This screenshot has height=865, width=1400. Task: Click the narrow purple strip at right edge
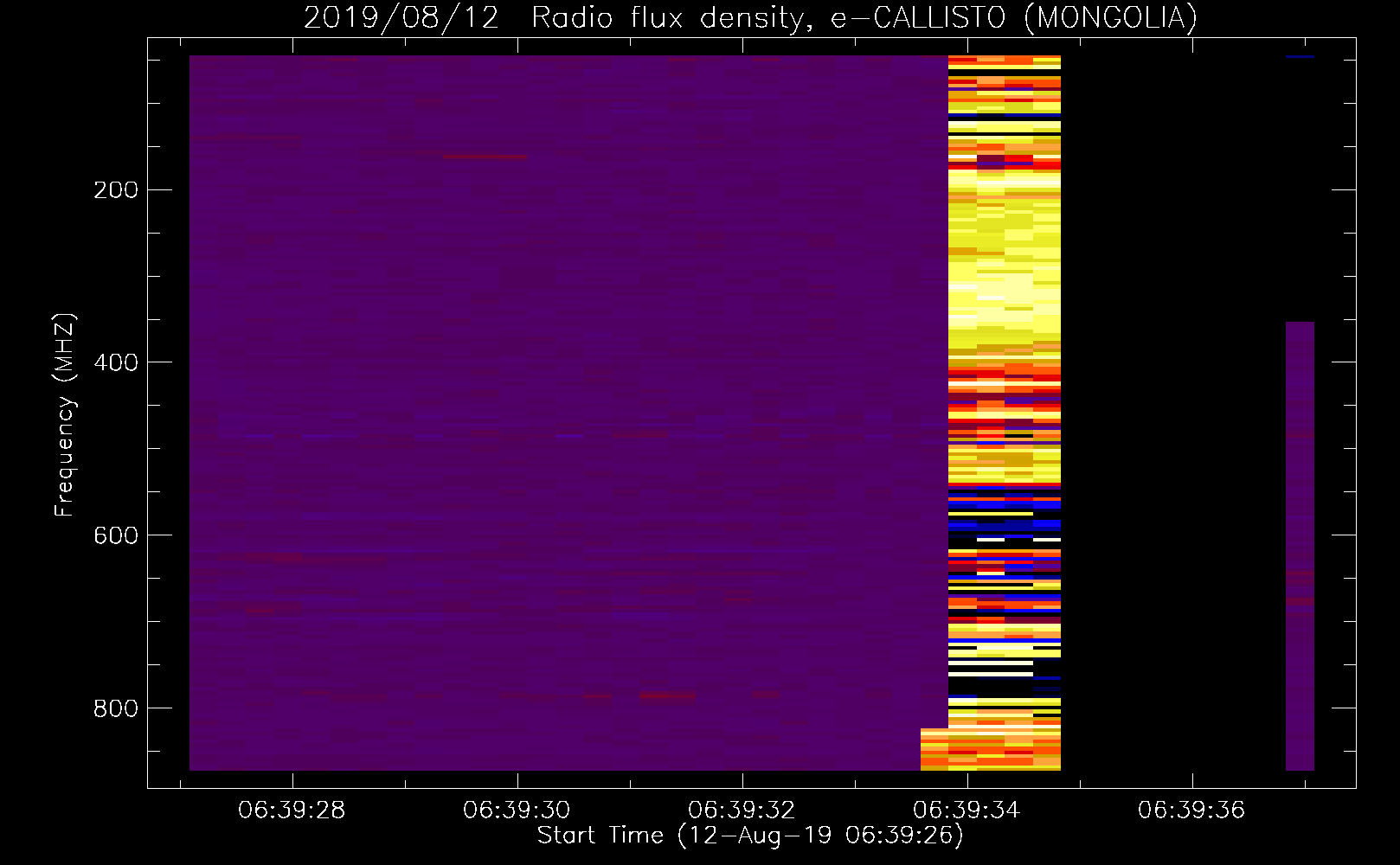click(x=1300, y=546)
